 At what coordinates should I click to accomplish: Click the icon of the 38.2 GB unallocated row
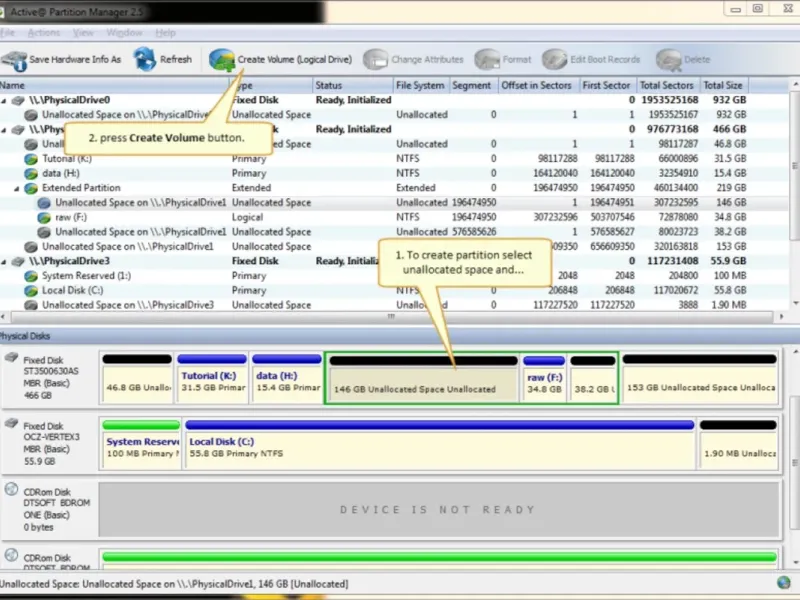tap(44, 233)
